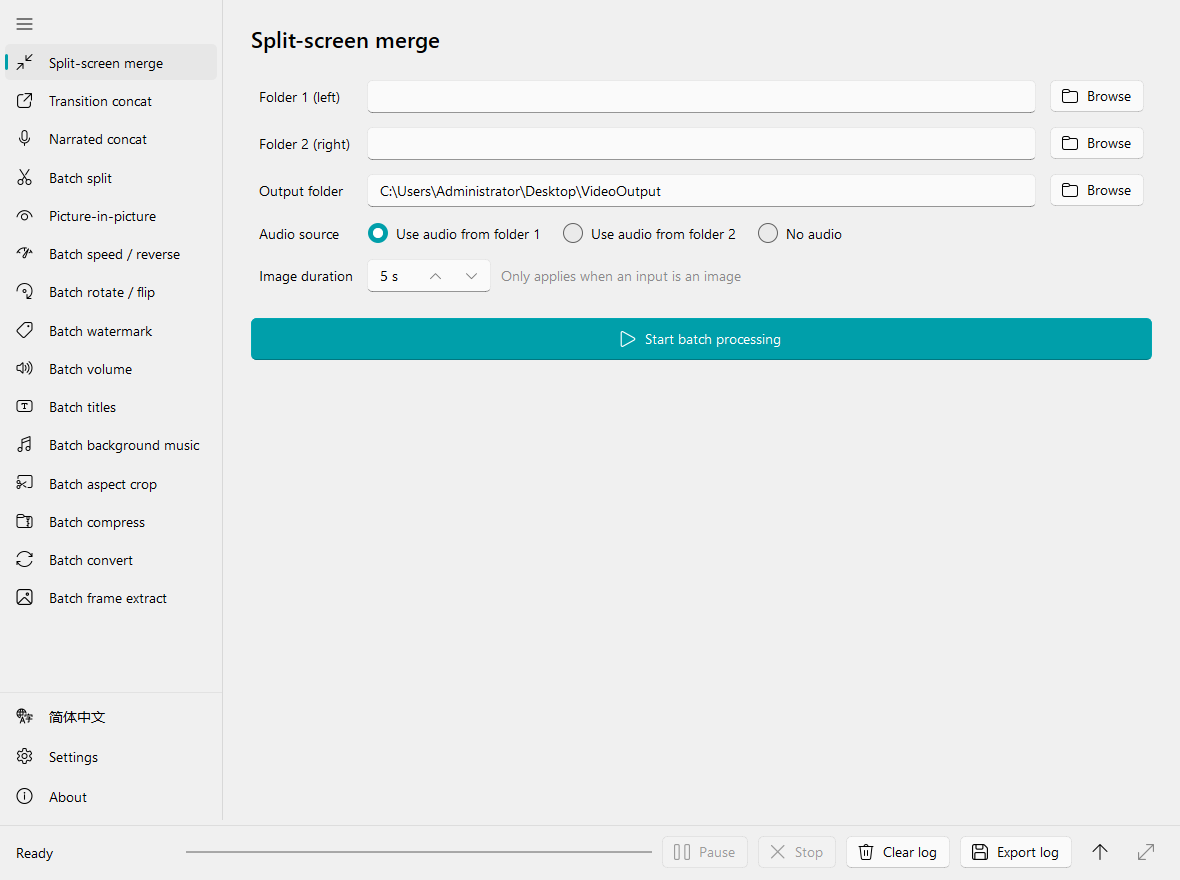The image size is (1180, 880).
Task: Click the Split-screen merge page heading
Action: tap(345, 41)
